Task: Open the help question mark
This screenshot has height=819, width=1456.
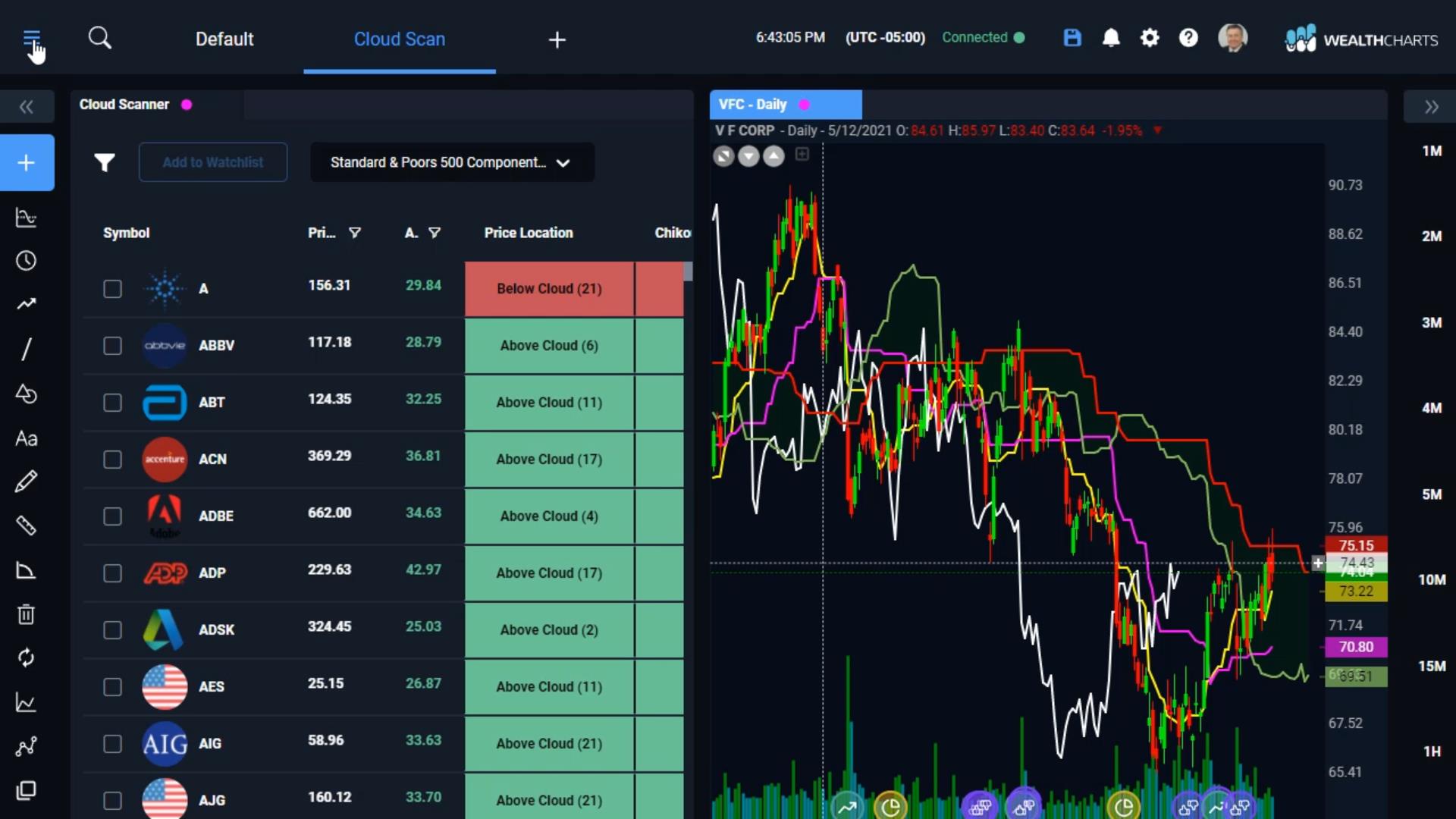Action: [1188, 38]
